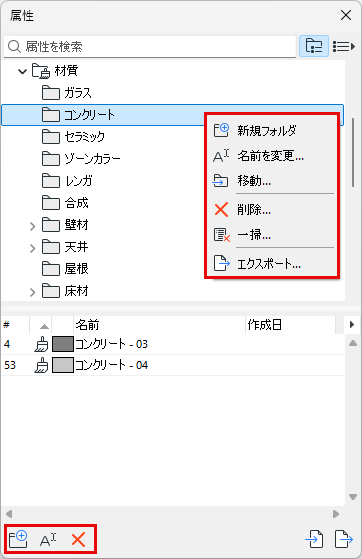Select the 壁材 folder row
Image resolution: width=362 pixels, height=559 pixels.
tap(65, 225)
